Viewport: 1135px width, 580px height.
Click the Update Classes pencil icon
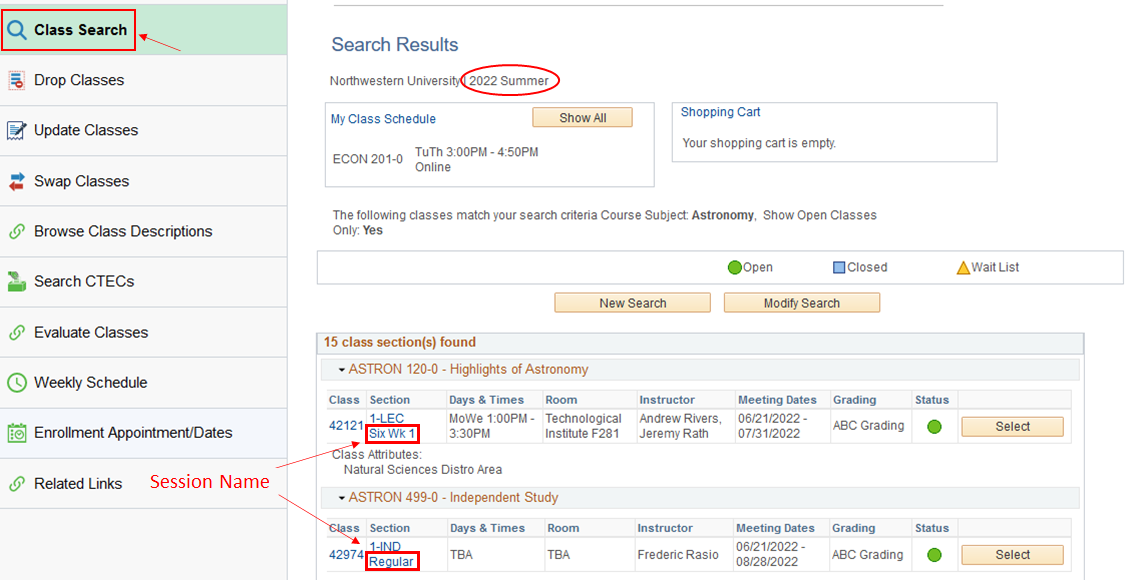(16, 130)
